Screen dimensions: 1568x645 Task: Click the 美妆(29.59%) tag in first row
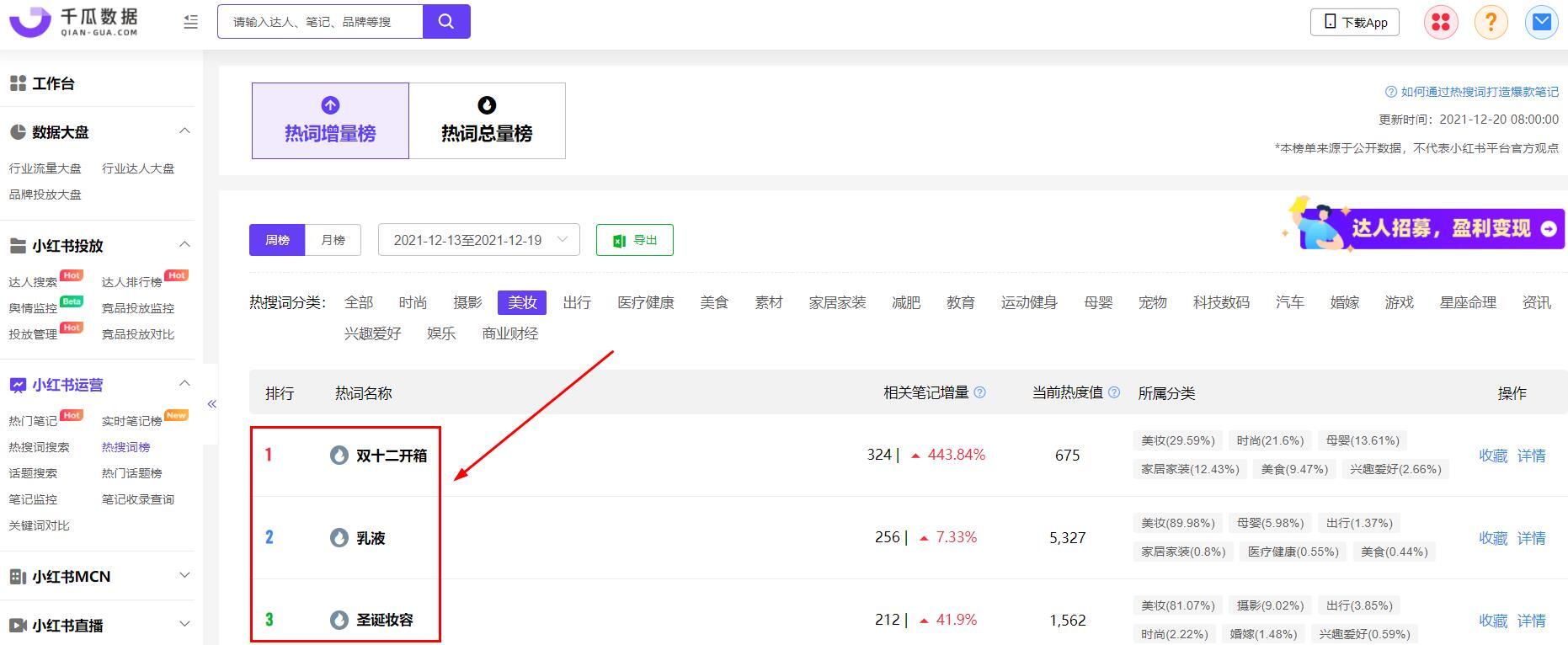[1177, 440]
